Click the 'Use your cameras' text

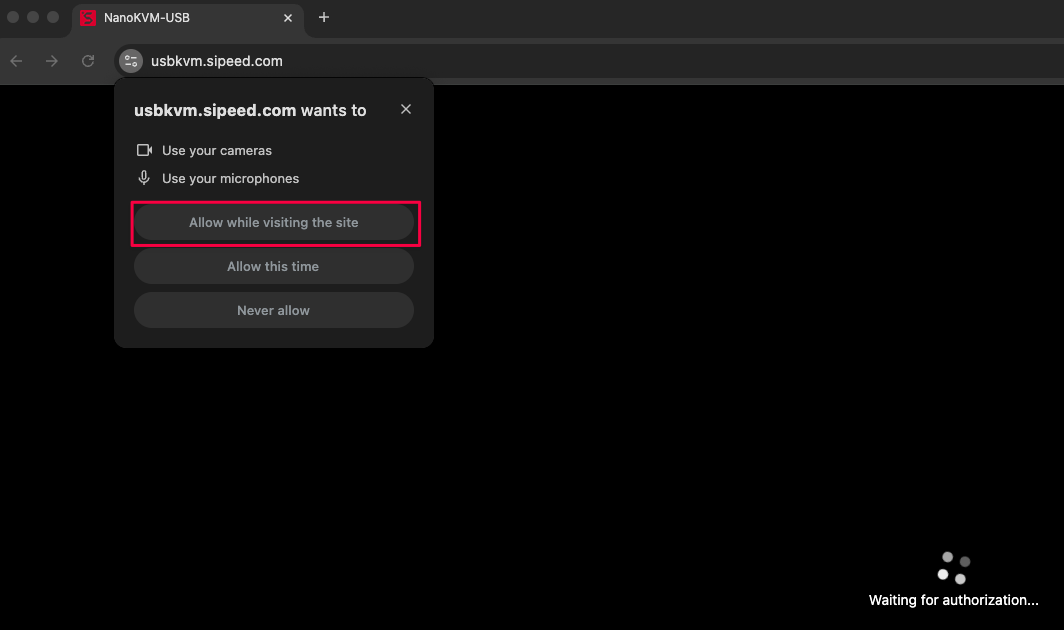pyautogui.click(x=216, y=151)
